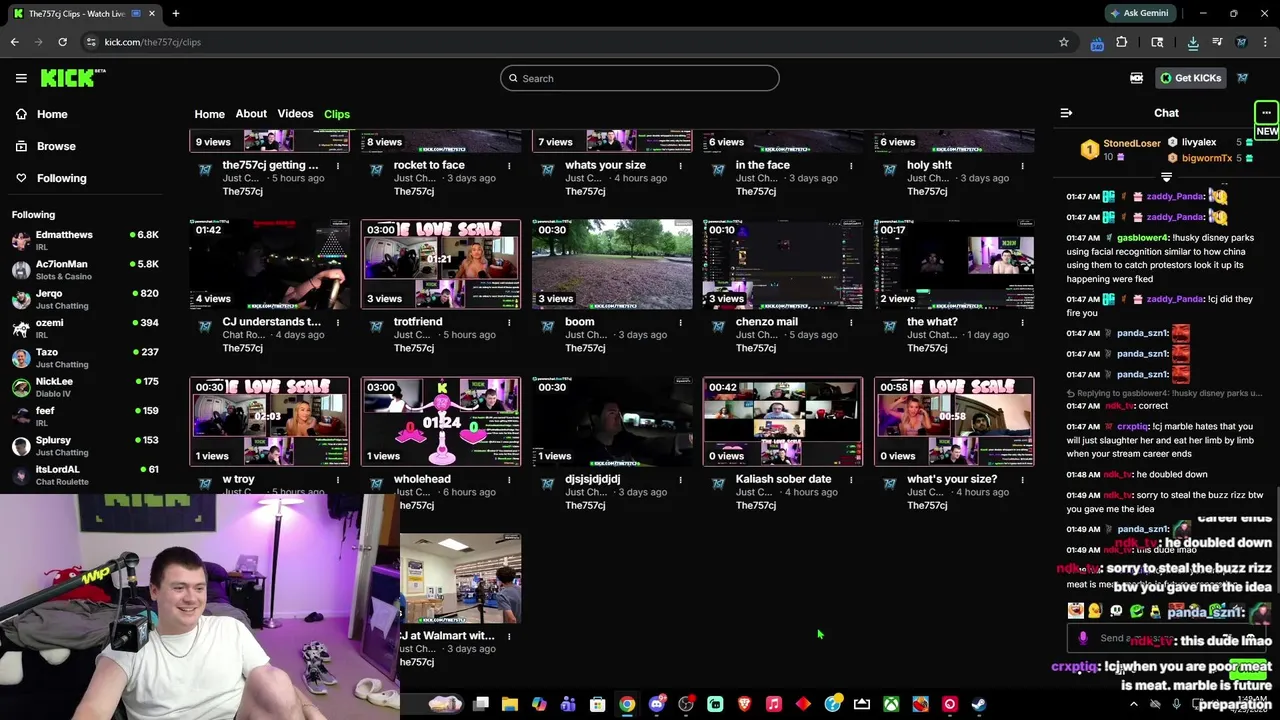1280x720 pixels.
Task: Select the Clips channel tab
Action: [x=337, y=114]
